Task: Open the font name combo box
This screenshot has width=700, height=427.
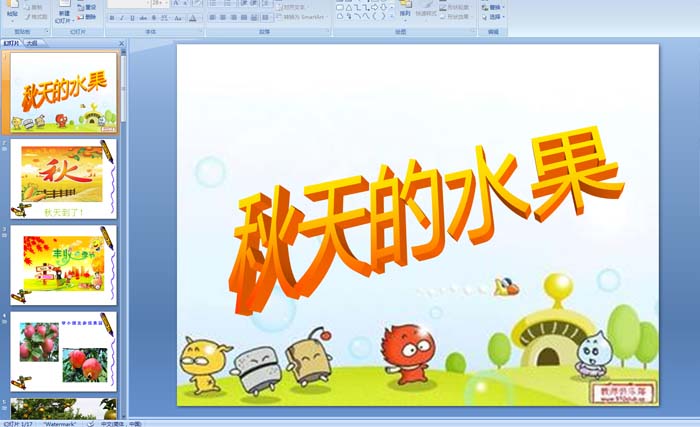Action: click(x=129, y=3)
